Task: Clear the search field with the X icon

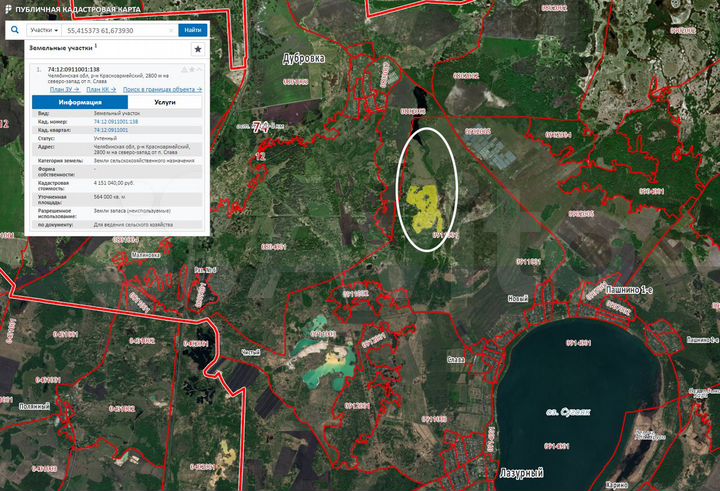Action: (172, 30)
